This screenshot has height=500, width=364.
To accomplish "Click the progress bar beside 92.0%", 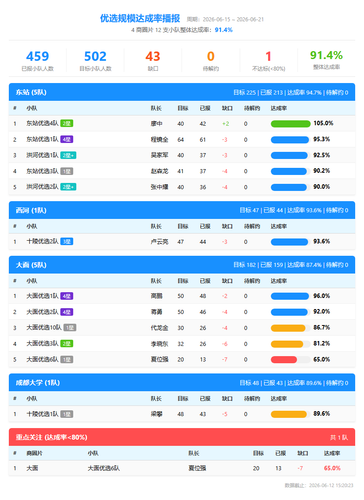I will (x=291, y=312).
